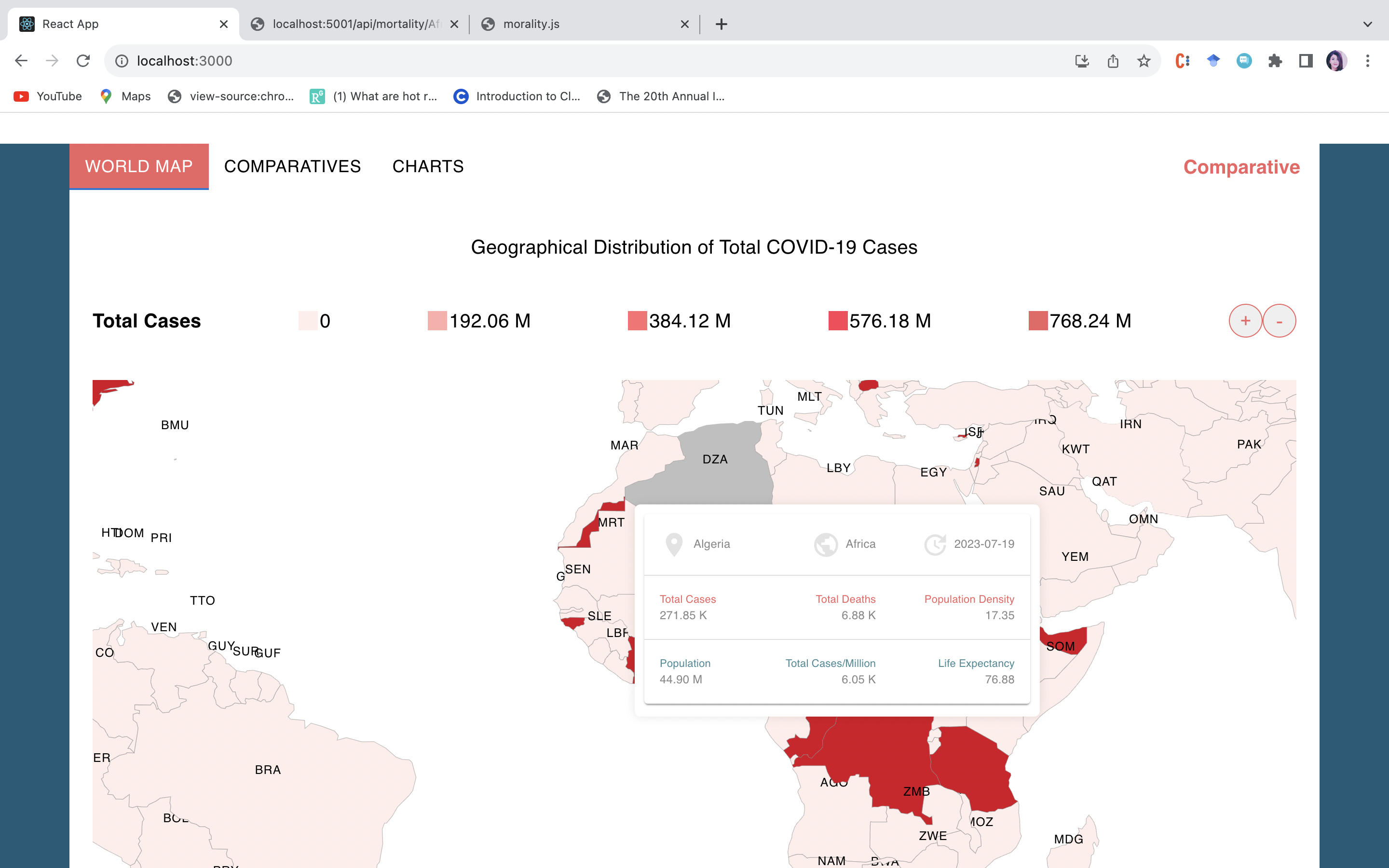Switch to the COMPARATIVES tab

(292, 166)
